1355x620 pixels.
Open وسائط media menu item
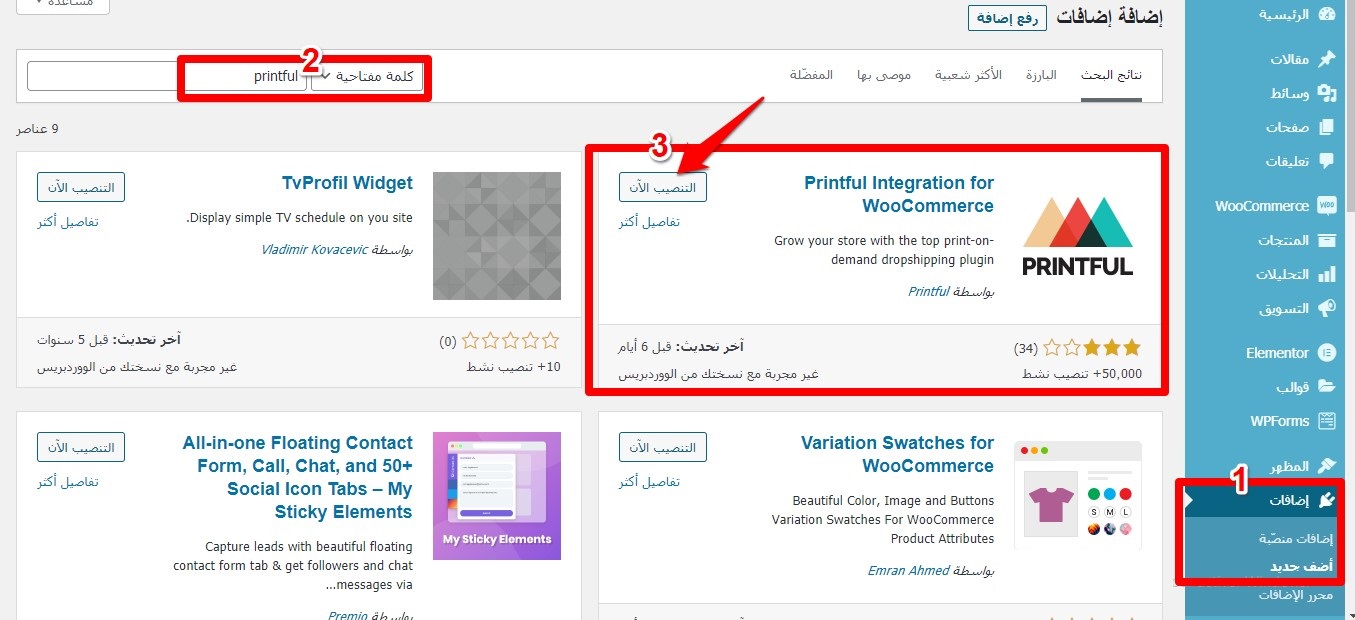(1290, 93)
